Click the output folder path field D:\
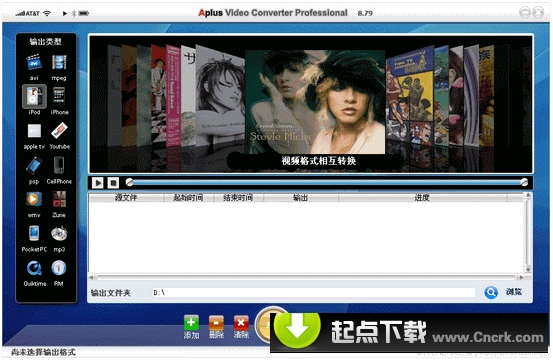Viewport: 553px width, 363px height. pos(314,292)
